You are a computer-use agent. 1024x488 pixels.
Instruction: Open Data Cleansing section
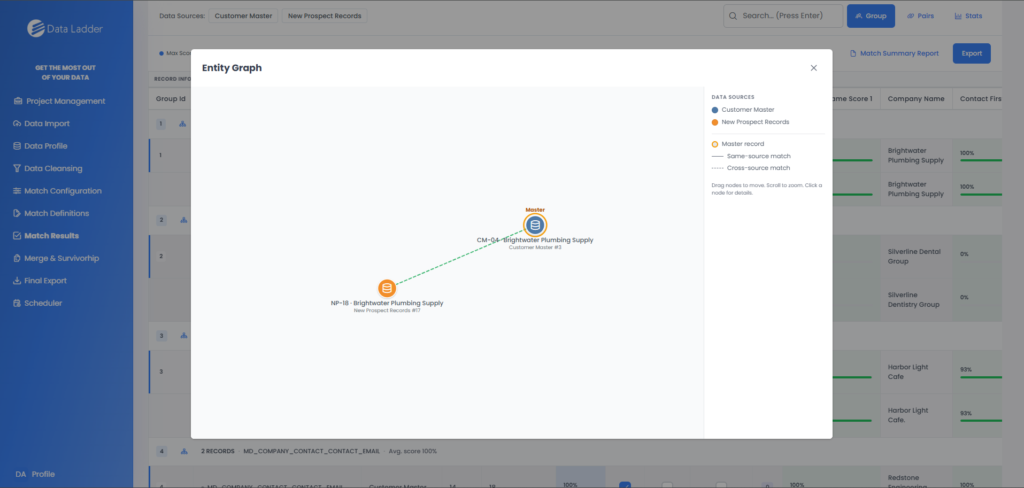48,169
